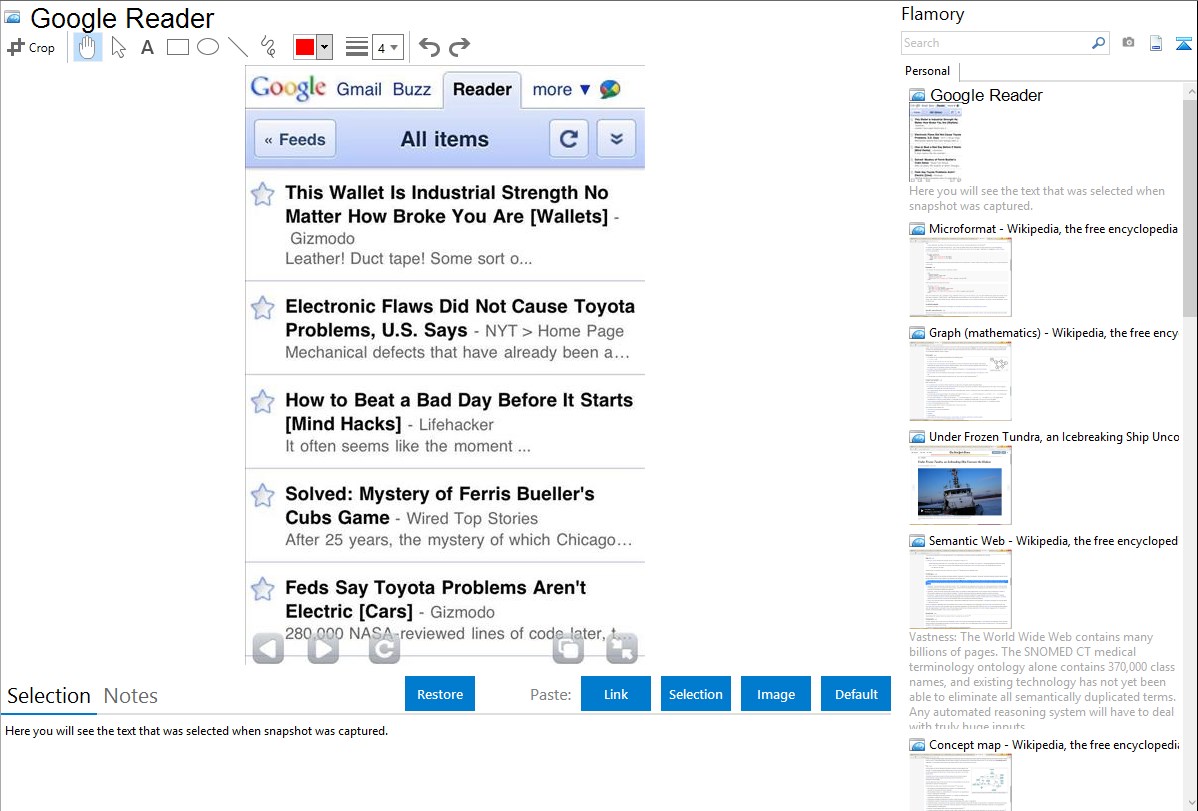1198x811 pixels.
Task: Select the Personal tab
Action: coord(928,71)
